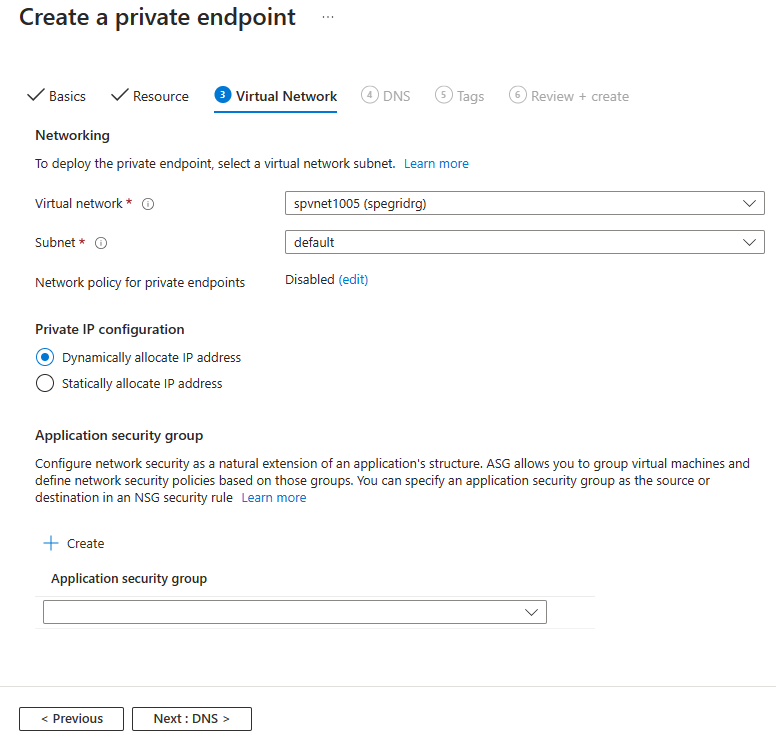Click the ellipsis icon beside the page title
This screenshot has width=776, height=751.
tap(328, 18)
